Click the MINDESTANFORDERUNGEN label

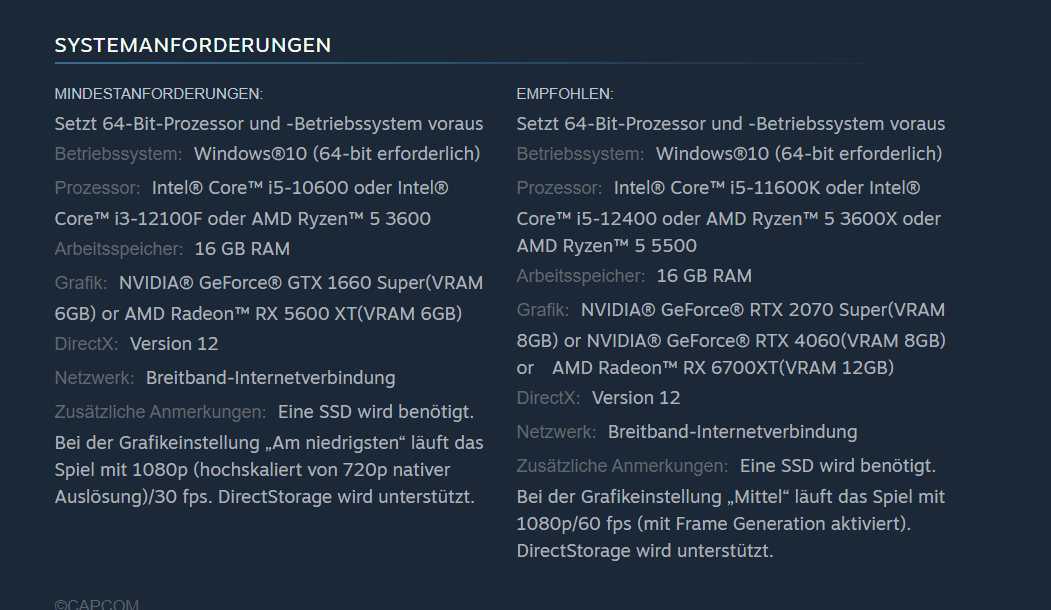click(x=158, y=94)
